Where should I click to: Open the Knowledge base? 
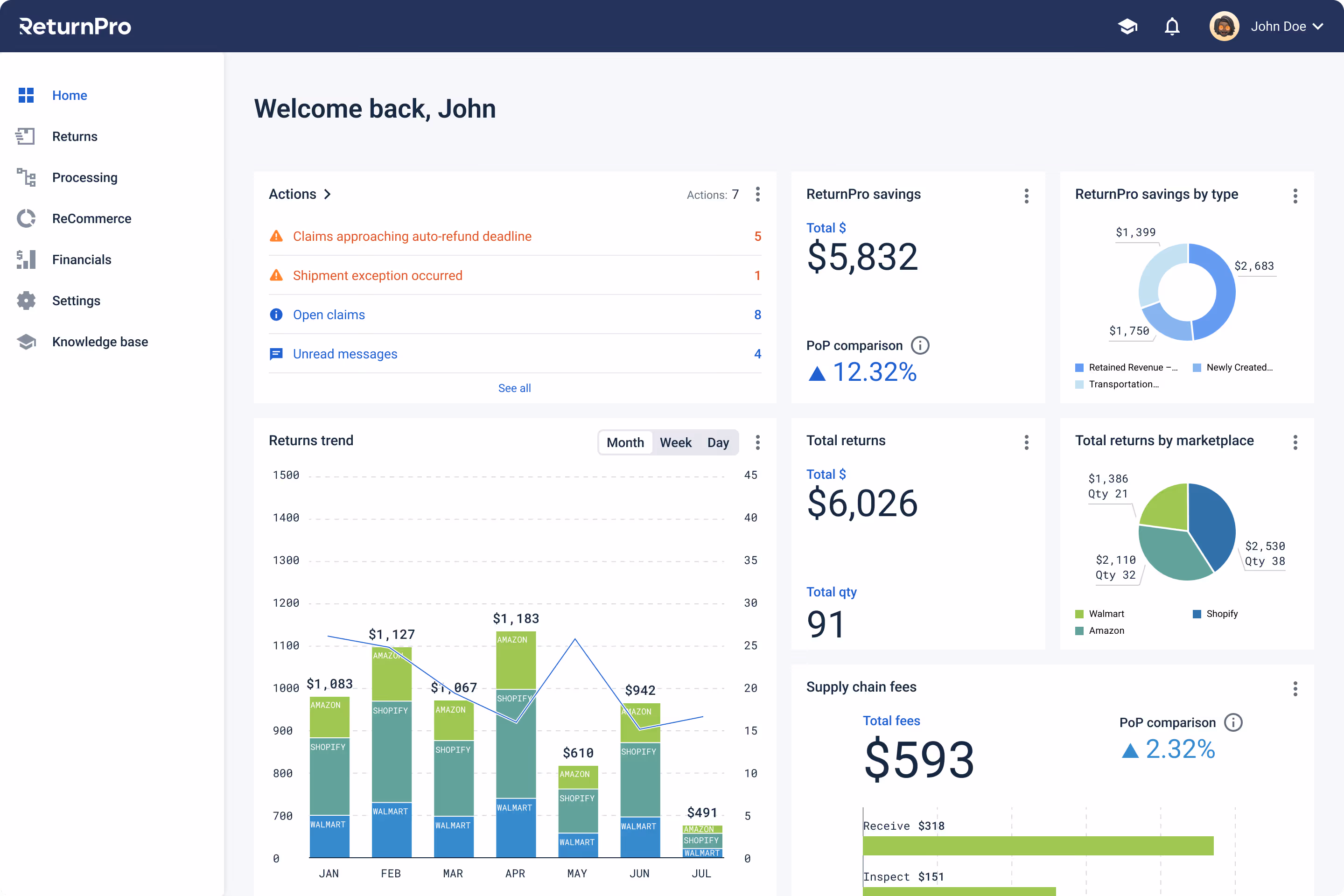coord(100,342)
